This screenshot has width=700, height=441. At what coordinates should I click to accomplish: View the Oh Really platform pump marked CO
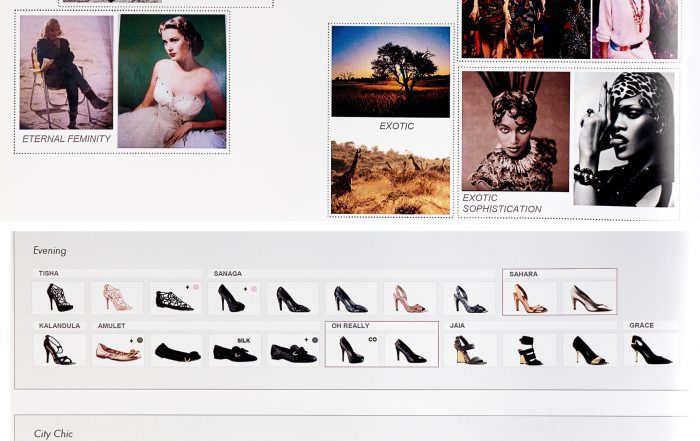tap(353, 350)
